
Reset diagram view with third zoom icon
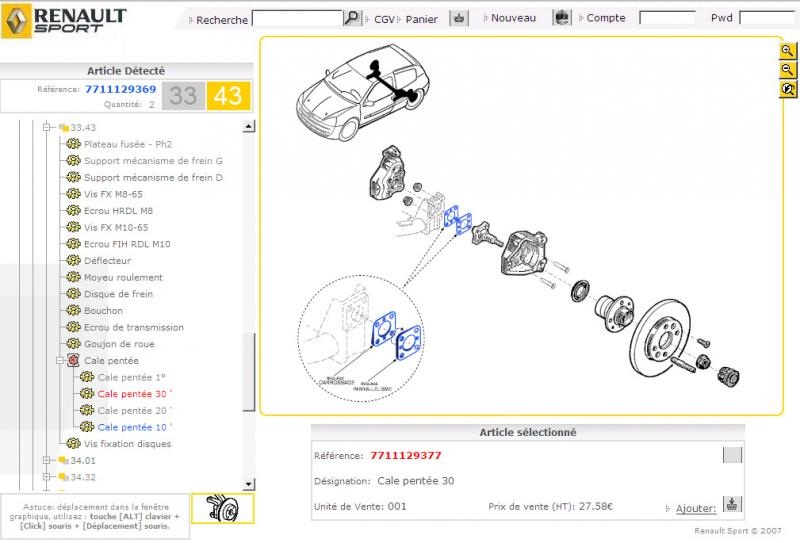click(x=788, y=89)
